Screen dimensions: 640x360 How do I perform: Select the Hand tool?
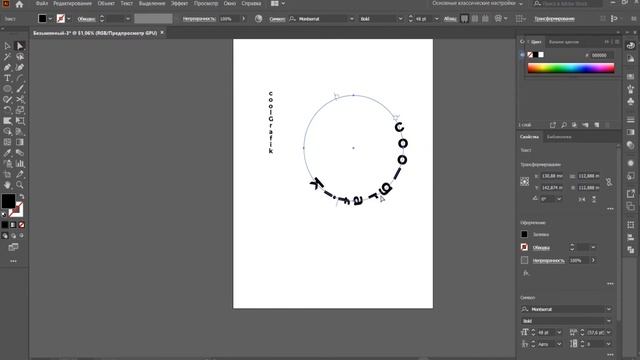pyautogui.click(x=7, y=185)
